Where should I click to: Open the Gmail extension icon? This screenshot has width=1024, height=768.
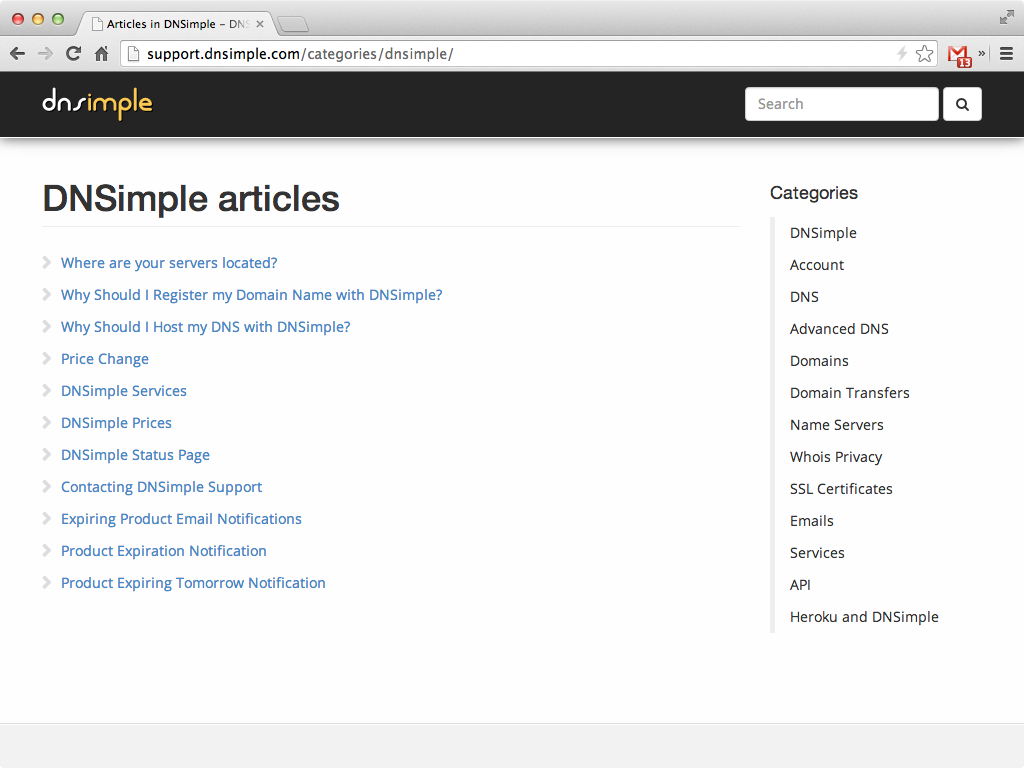[x=959, y=56]
